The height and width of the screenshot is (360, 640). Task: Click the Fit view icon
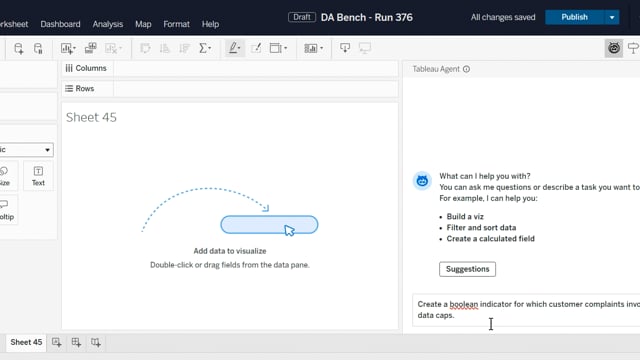click(276, 48)
